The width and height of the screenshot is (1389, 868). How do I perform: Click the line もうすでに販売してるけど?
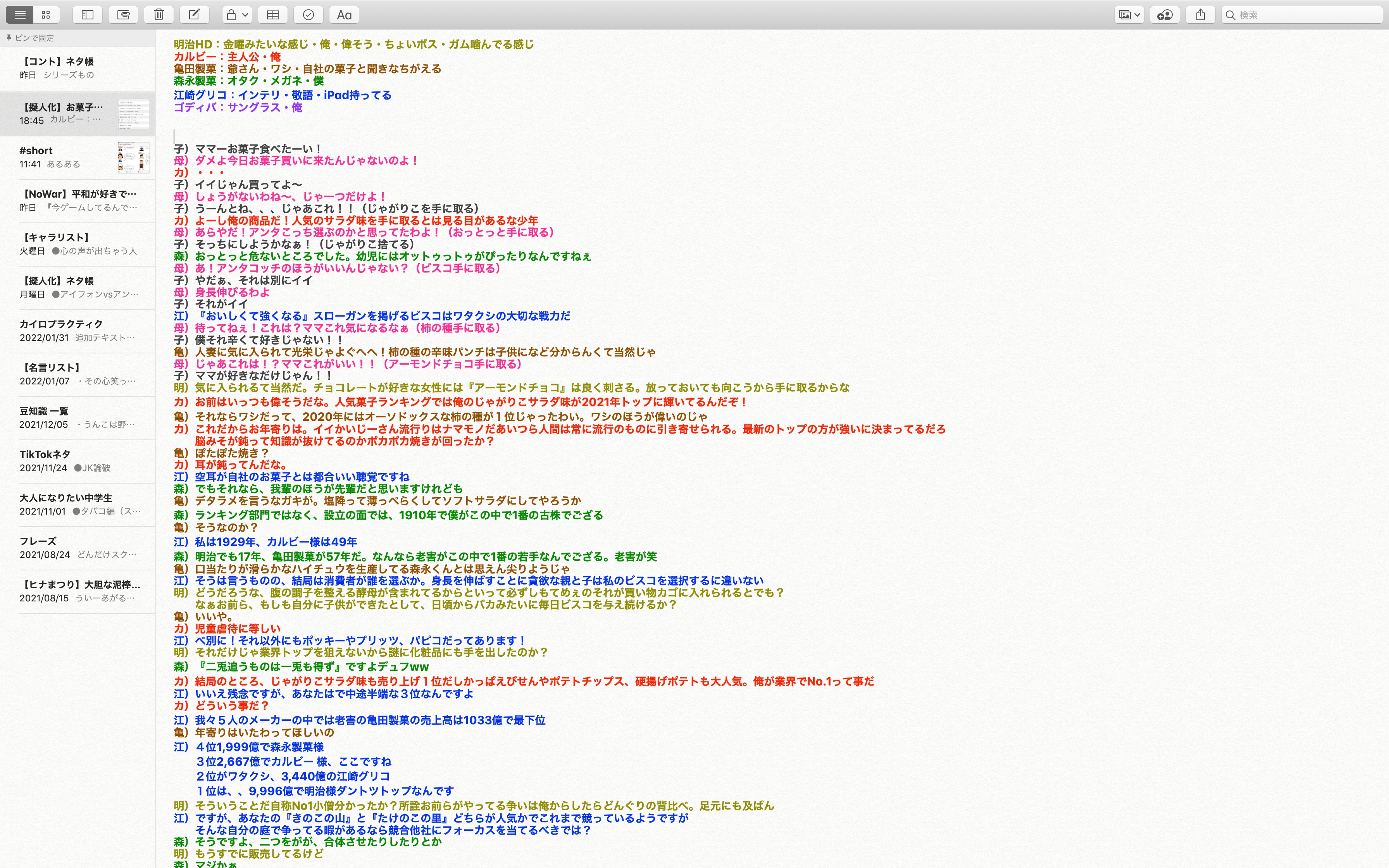[x=248, y=854]
